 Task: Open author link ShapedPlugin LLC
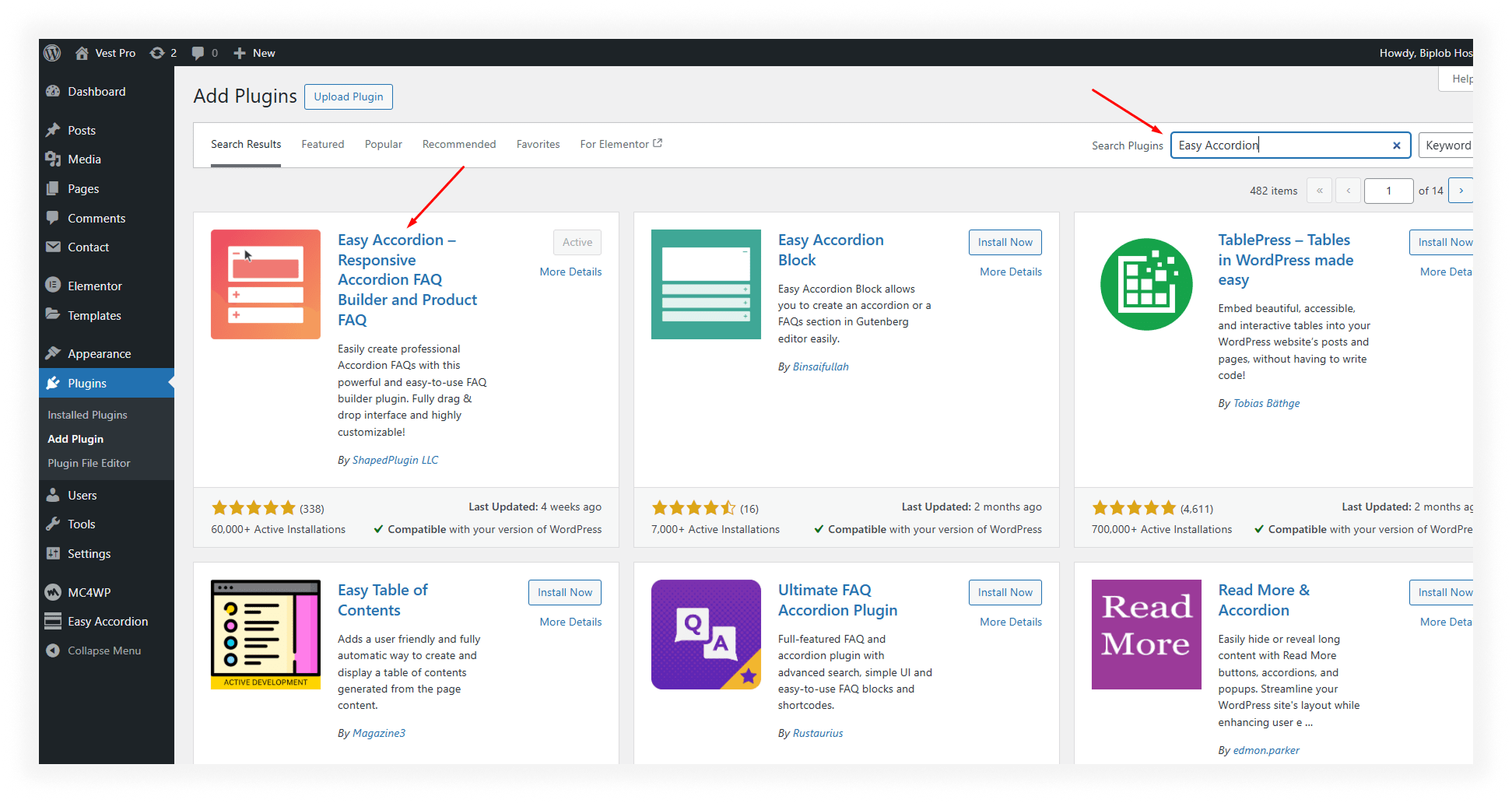pyautogui.click(x=395, y=460)
